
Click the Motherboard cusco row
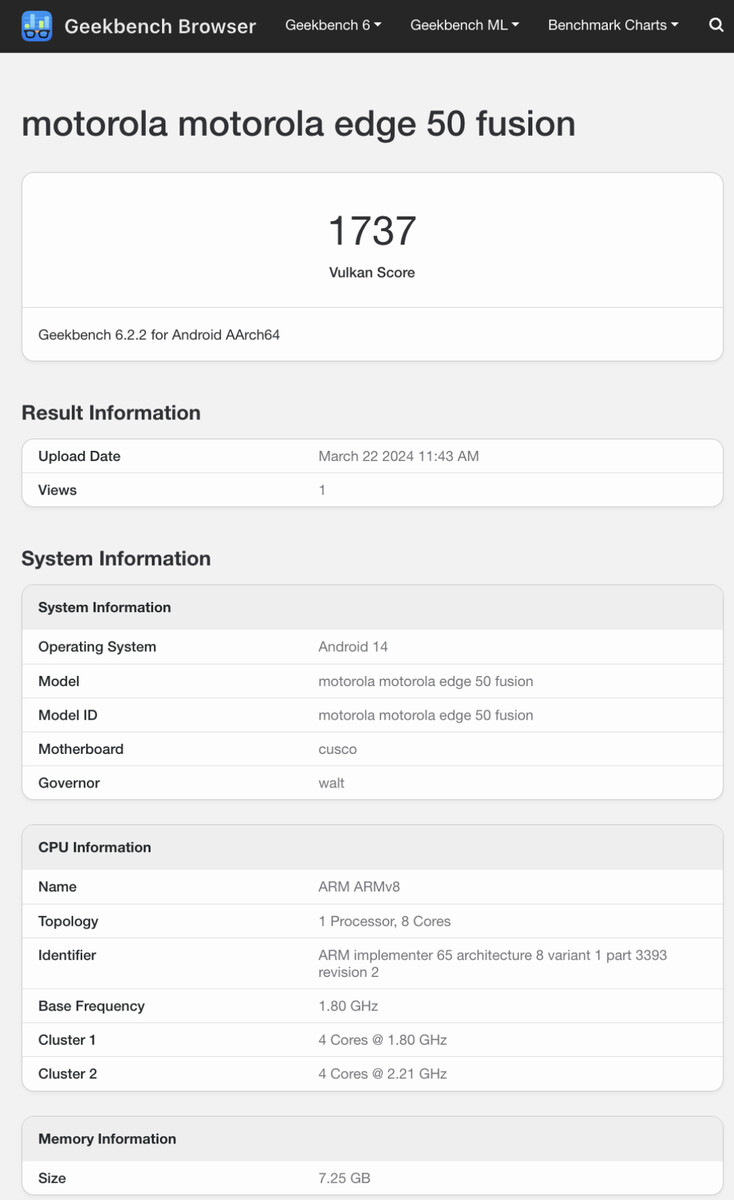click(x=372, y=749)
